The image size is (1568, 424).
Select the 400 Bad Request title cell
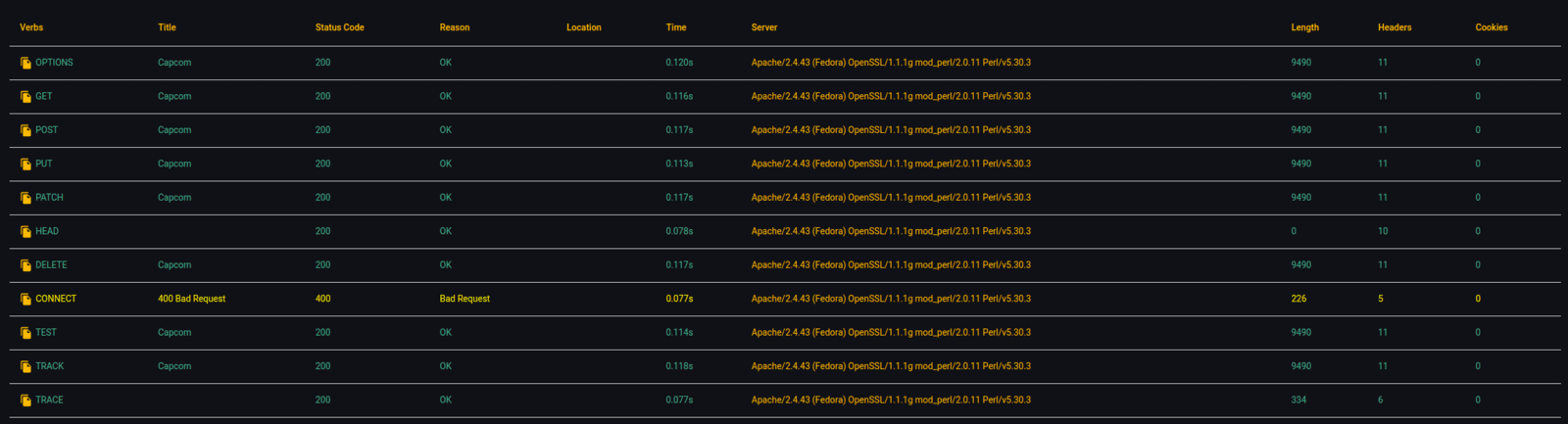(191, 299)
